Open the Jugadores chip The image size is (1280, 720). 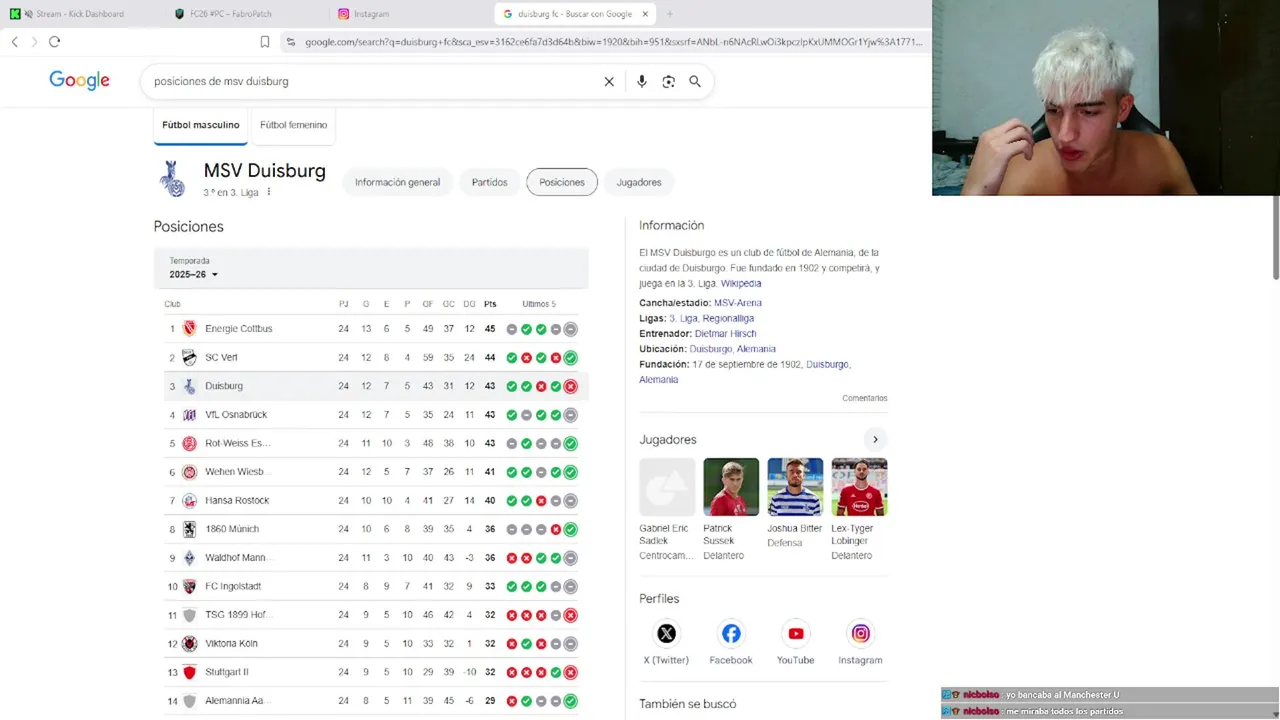coord(639,182)
